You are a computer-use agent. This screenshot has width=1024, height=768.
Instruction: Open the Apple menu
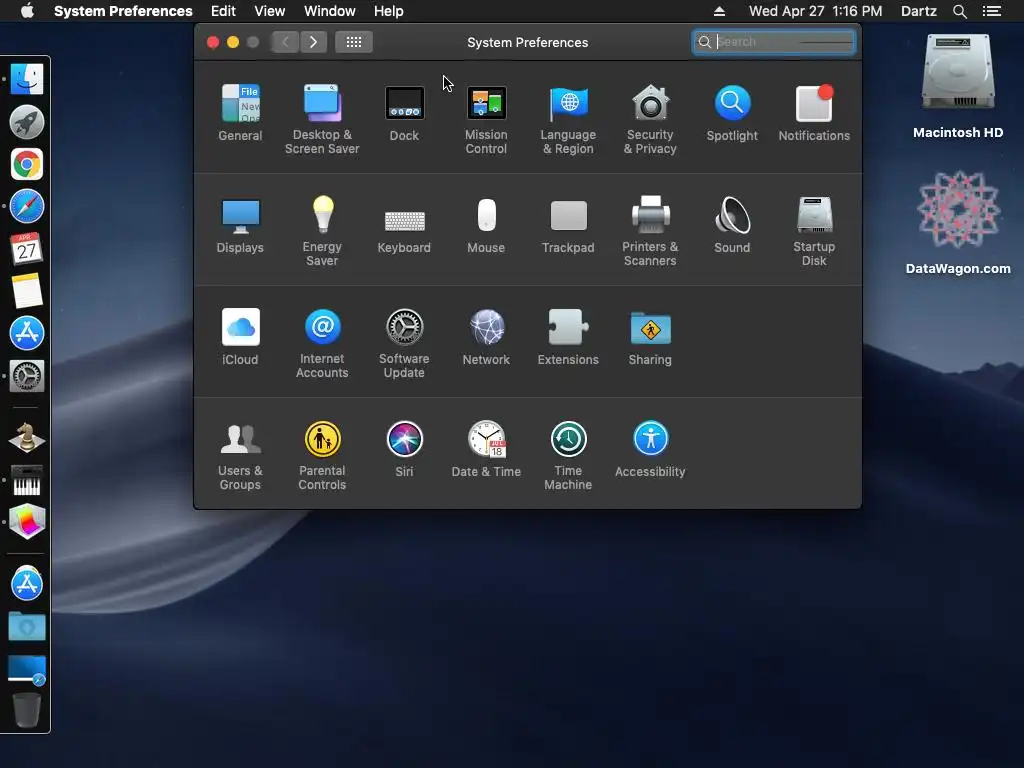[x=27, y=11]
